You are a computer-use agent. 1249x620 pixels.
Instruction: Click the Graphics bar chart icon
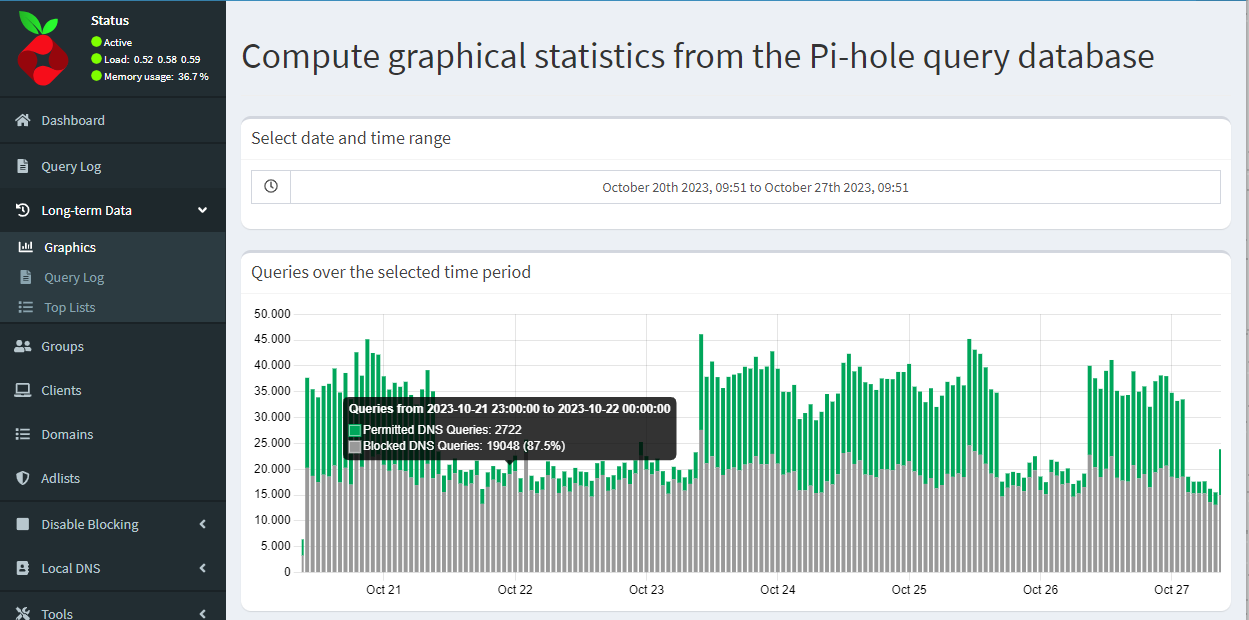[x=26, y=247]
